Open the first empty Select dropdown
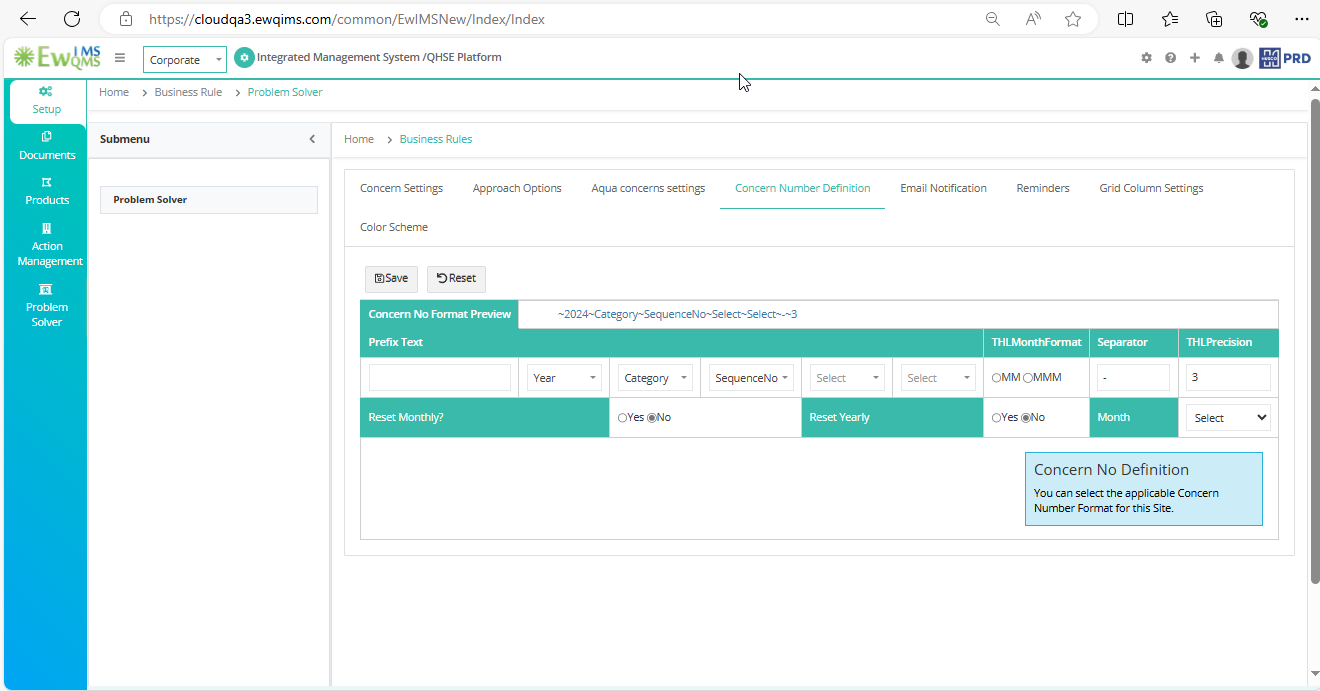Viewport: 1320px width, 691px height. coord(847,378)
